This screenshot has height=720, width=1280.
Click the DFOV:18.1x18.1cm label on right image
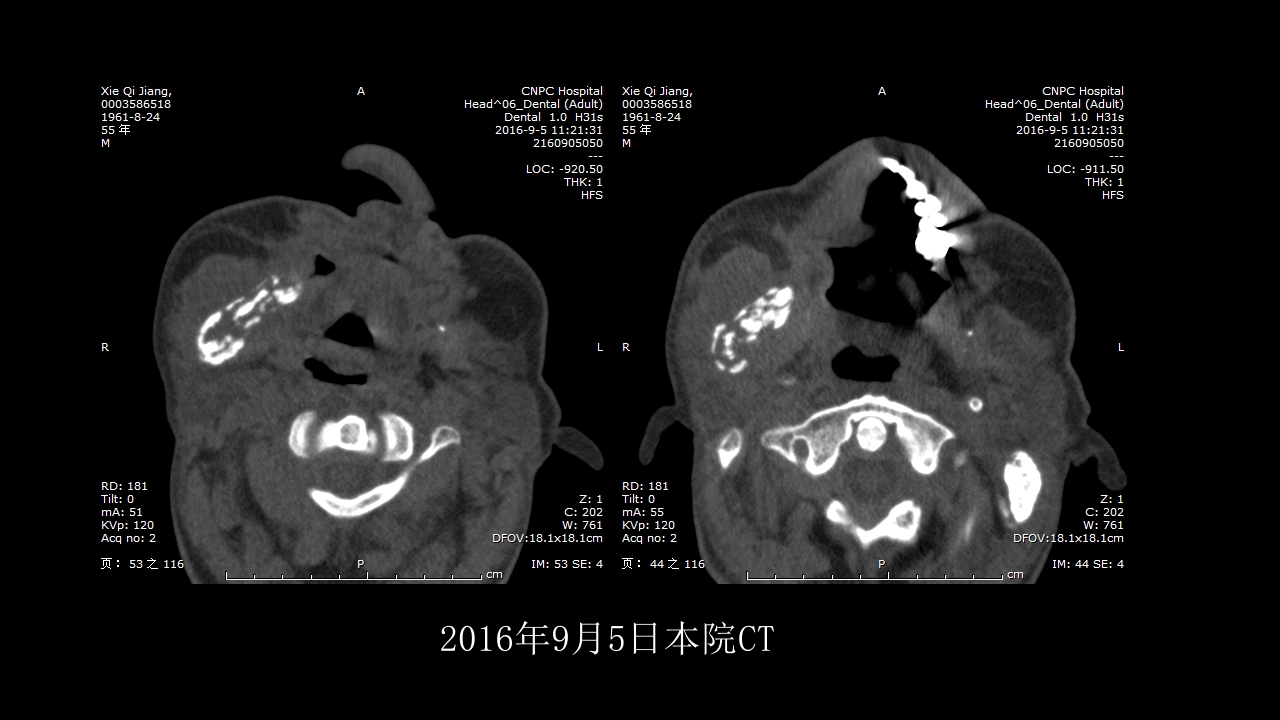(1068, 538)
